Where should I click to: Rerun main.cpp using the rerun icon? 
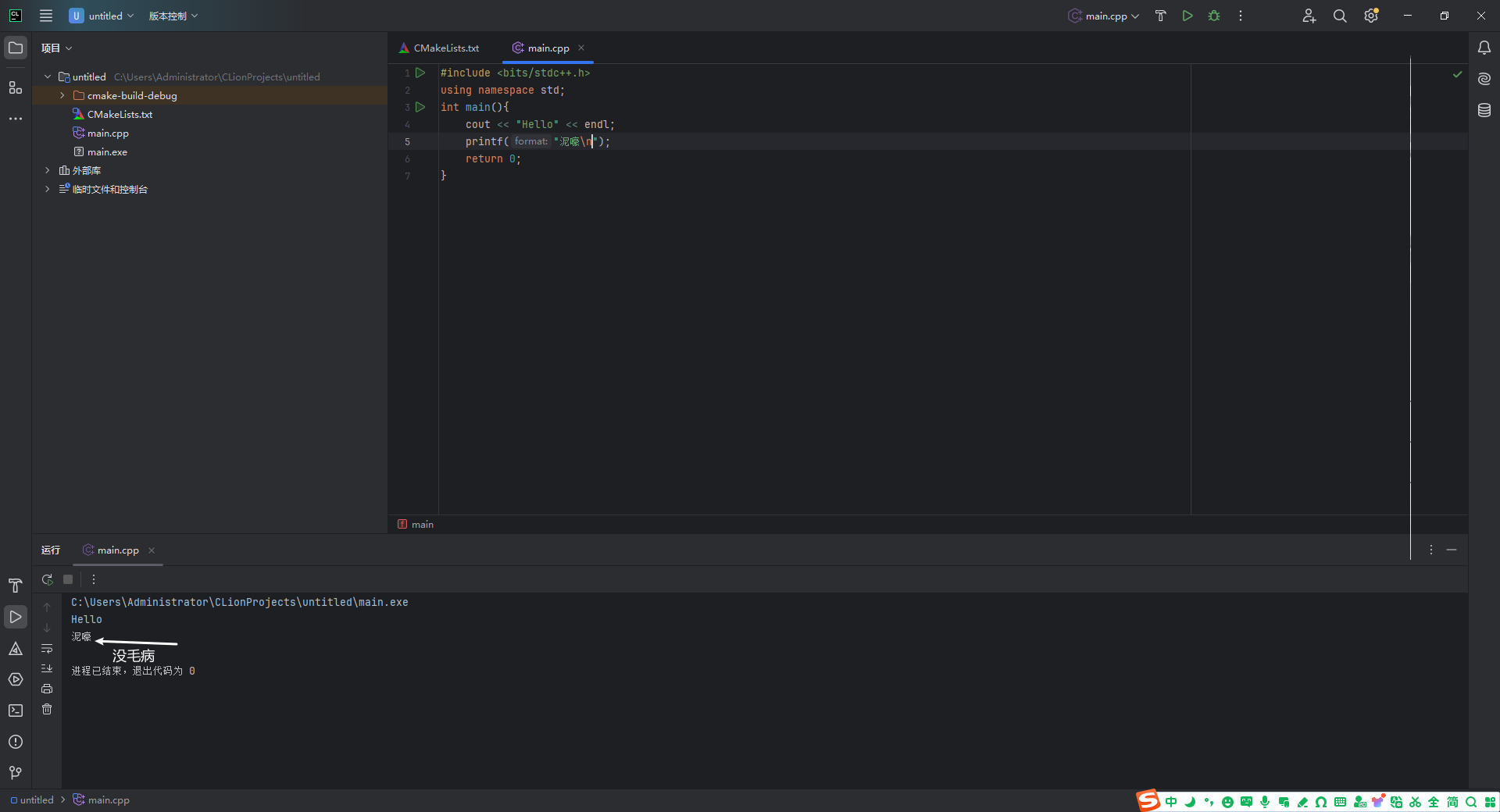tap(47, 580)
